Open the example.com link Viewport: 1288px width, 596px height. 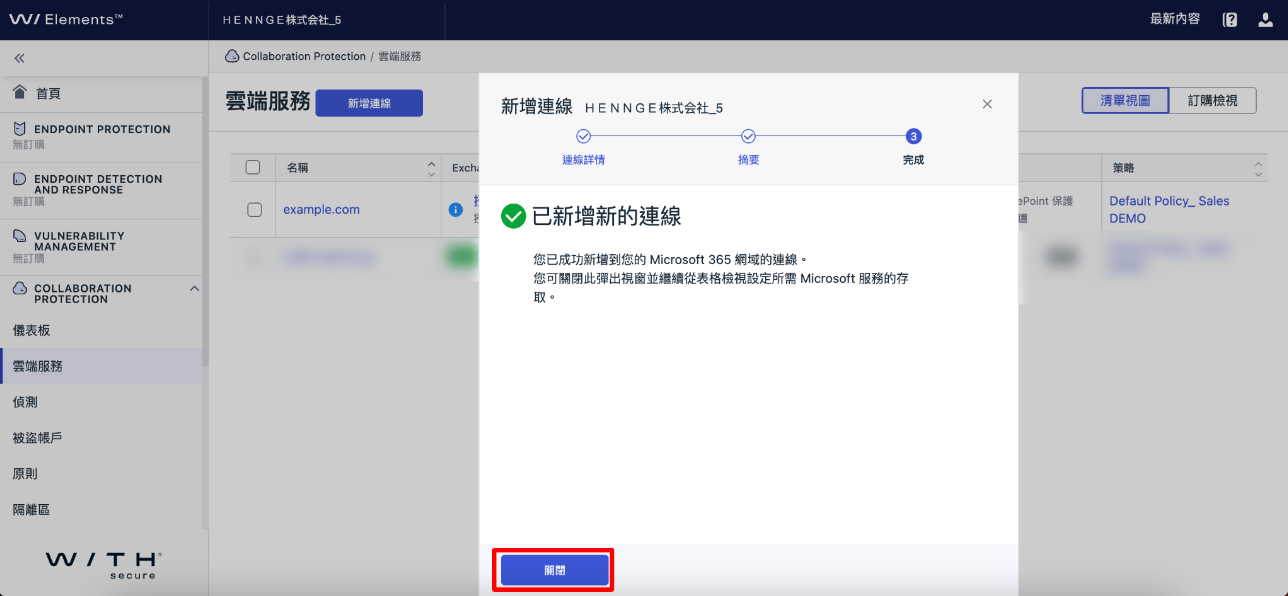pos(321,210)
